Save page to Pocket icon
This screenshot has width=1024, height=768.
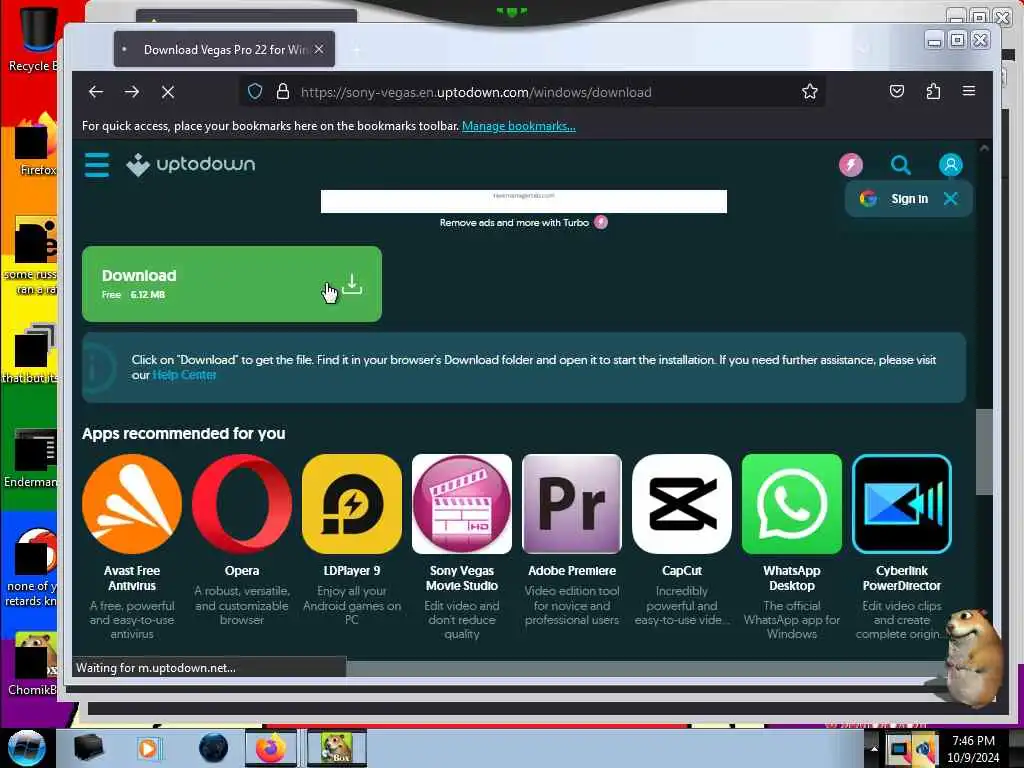(897, 91)
